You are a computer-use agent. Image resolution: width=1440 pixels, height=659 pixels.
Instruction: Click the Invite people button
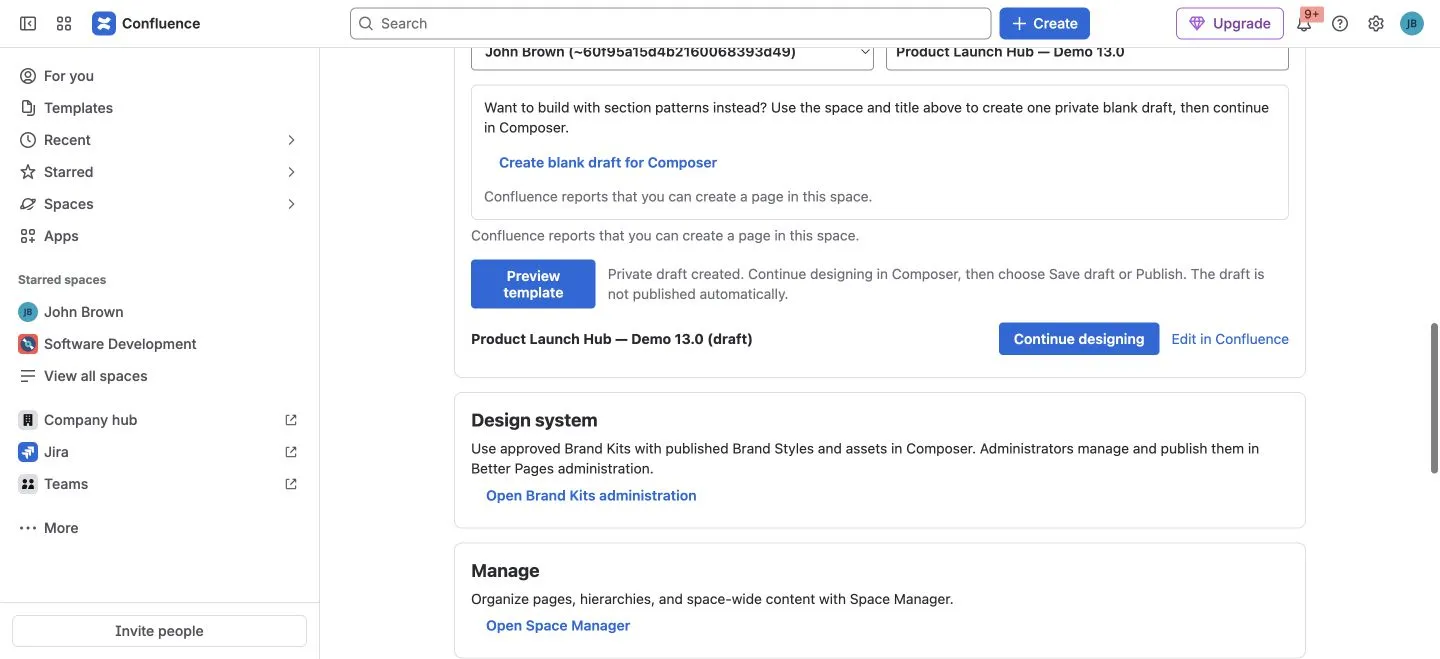[159, 631]
